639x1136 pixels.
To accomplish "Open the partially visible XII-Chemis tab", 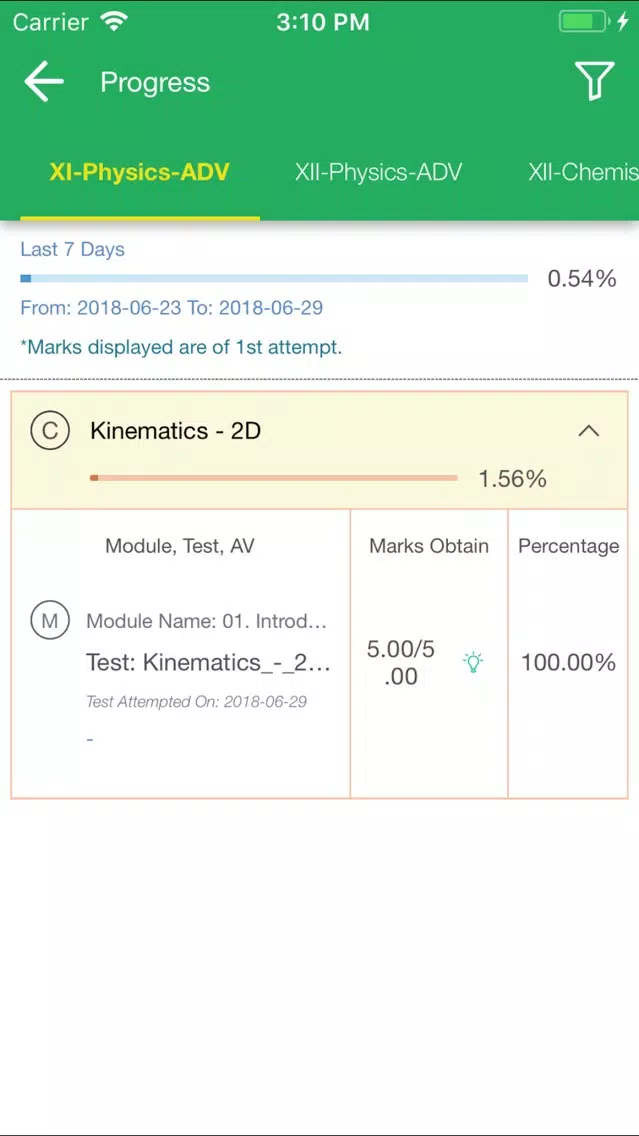I will click(x=583, y=172).
